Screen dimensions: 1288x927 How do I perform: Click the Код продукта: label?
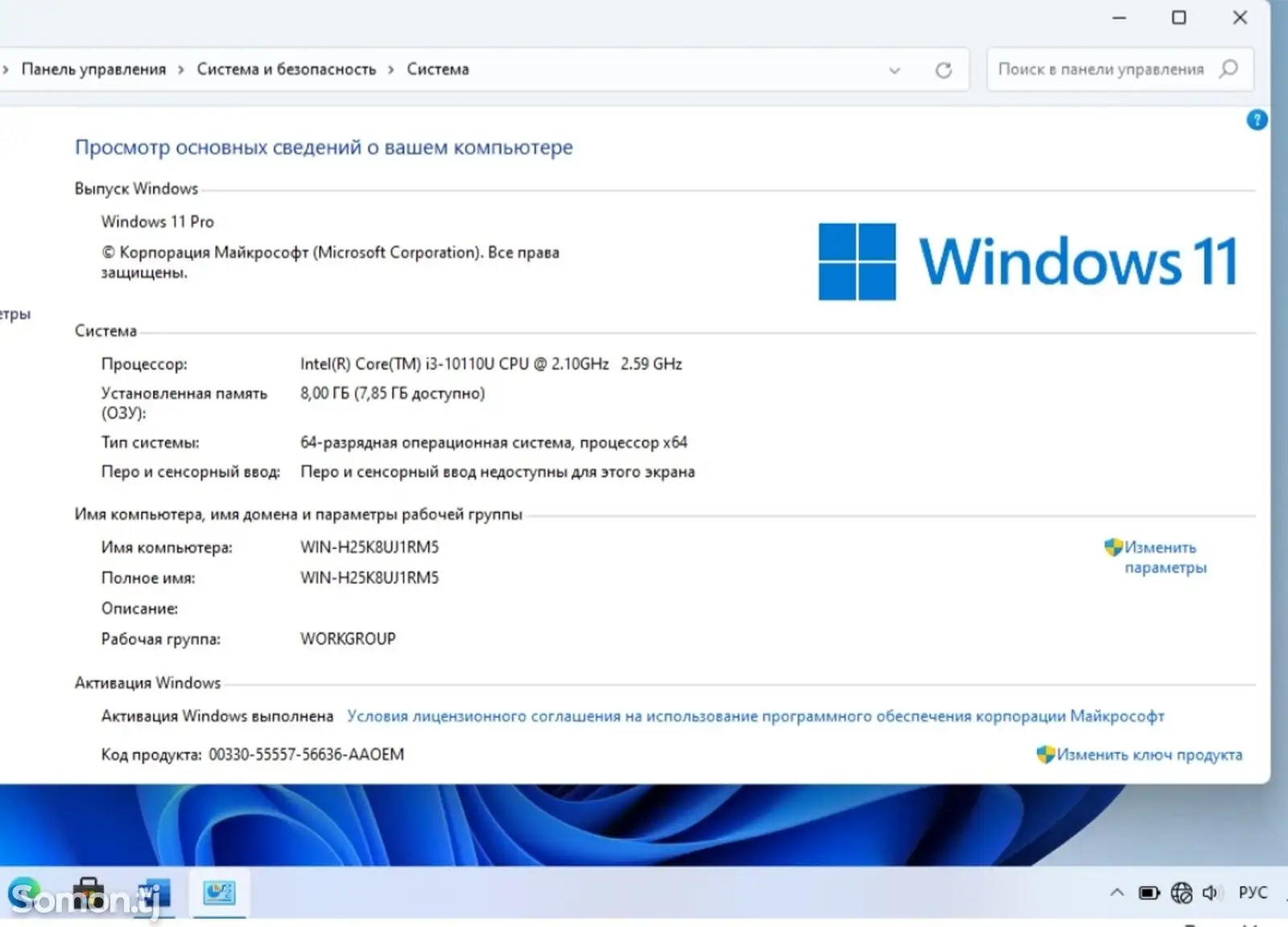[x=151, y=755]
